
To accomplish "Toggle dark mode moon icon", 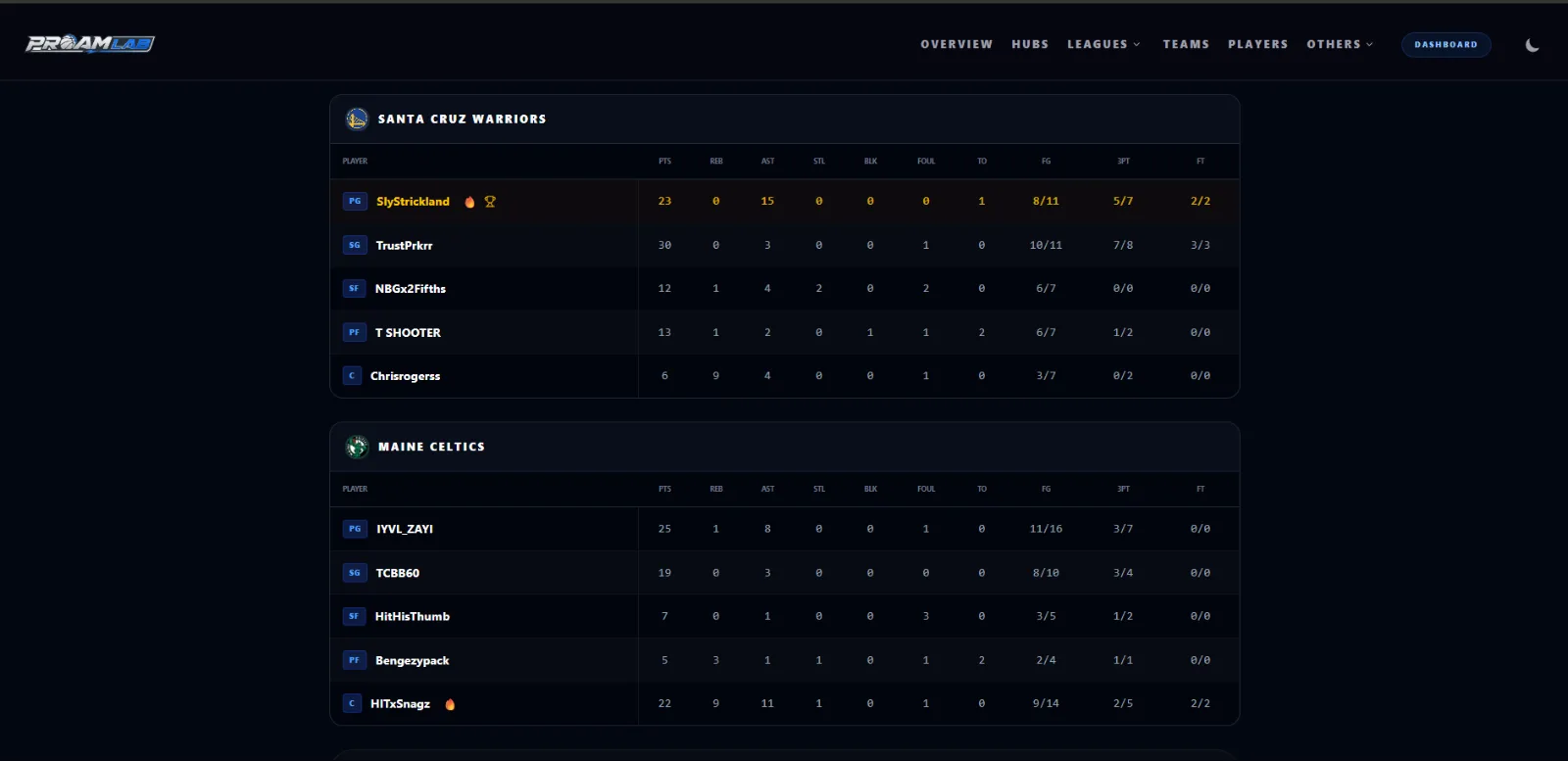I will (1533, 45).
